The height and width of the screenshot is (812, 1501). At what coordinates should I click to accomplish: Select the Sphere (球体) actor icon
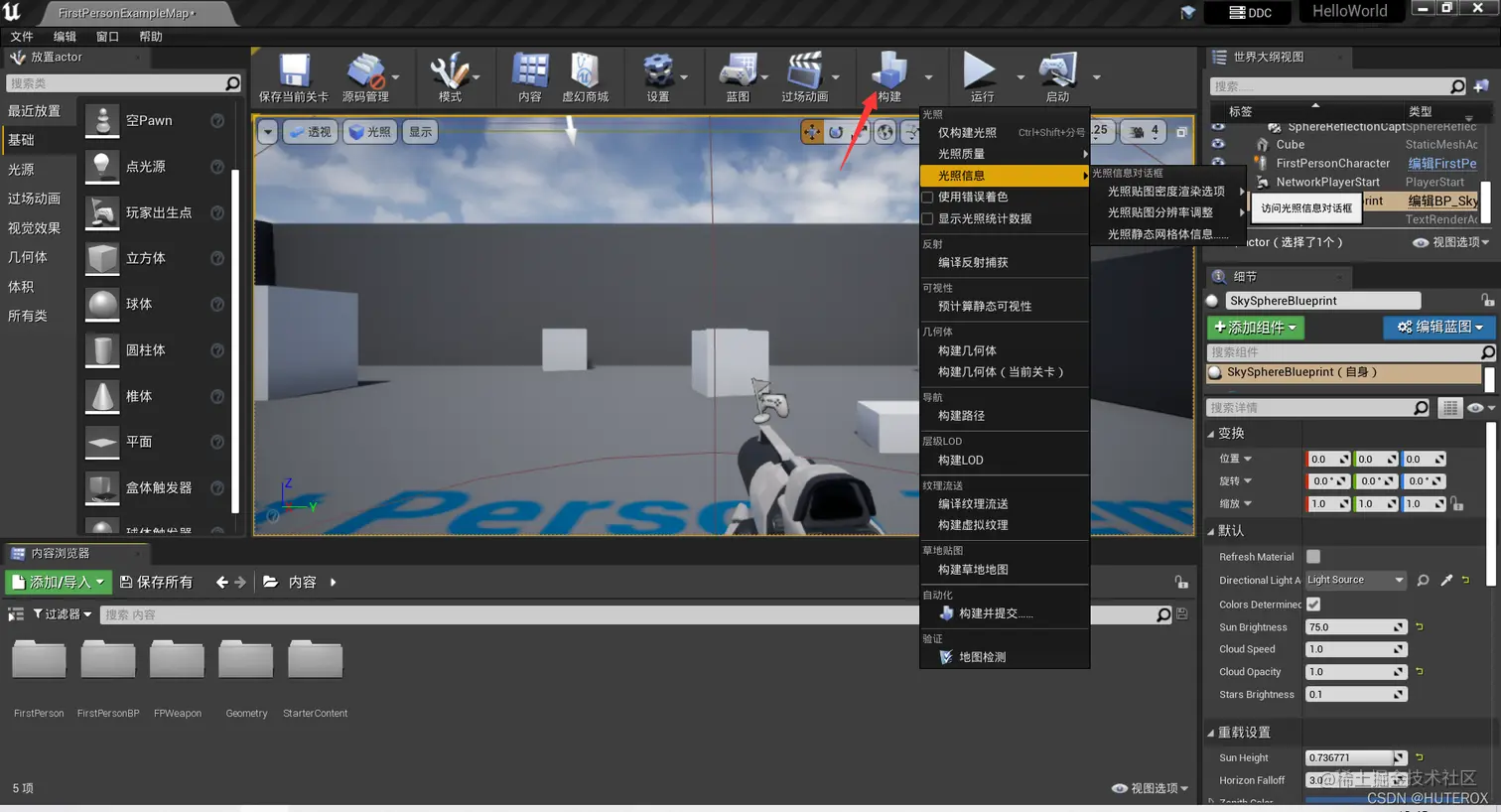[x=102, y=304]
